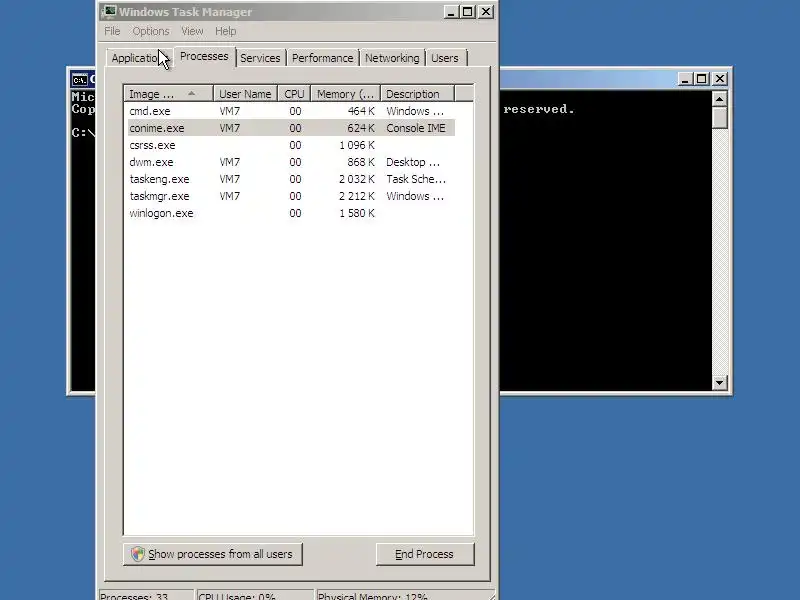
Task: Select the taskeng.exe process
Action: click(291, 179)
